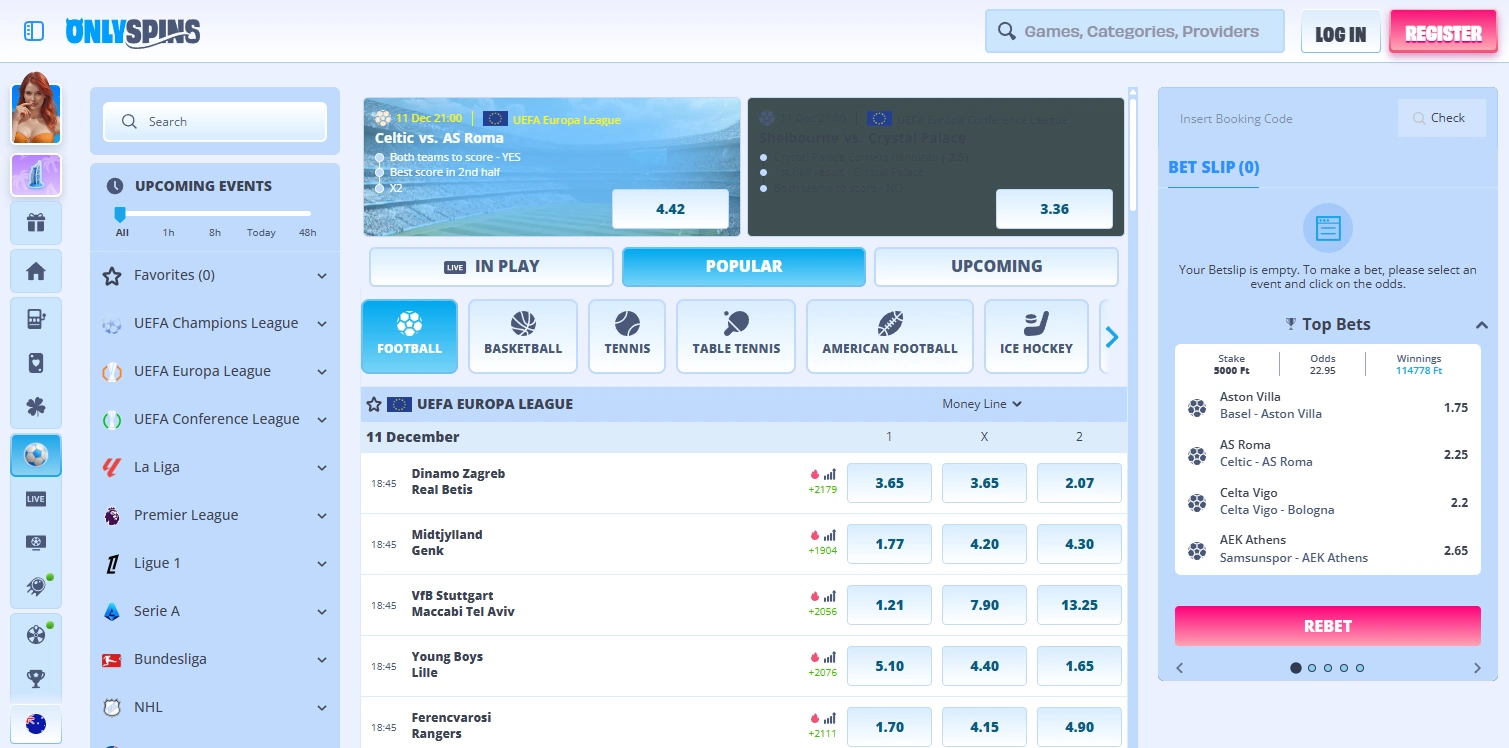1509x748 pixels.
Task: Select the Basketball sport category
Action: click(x=522, y=336)
